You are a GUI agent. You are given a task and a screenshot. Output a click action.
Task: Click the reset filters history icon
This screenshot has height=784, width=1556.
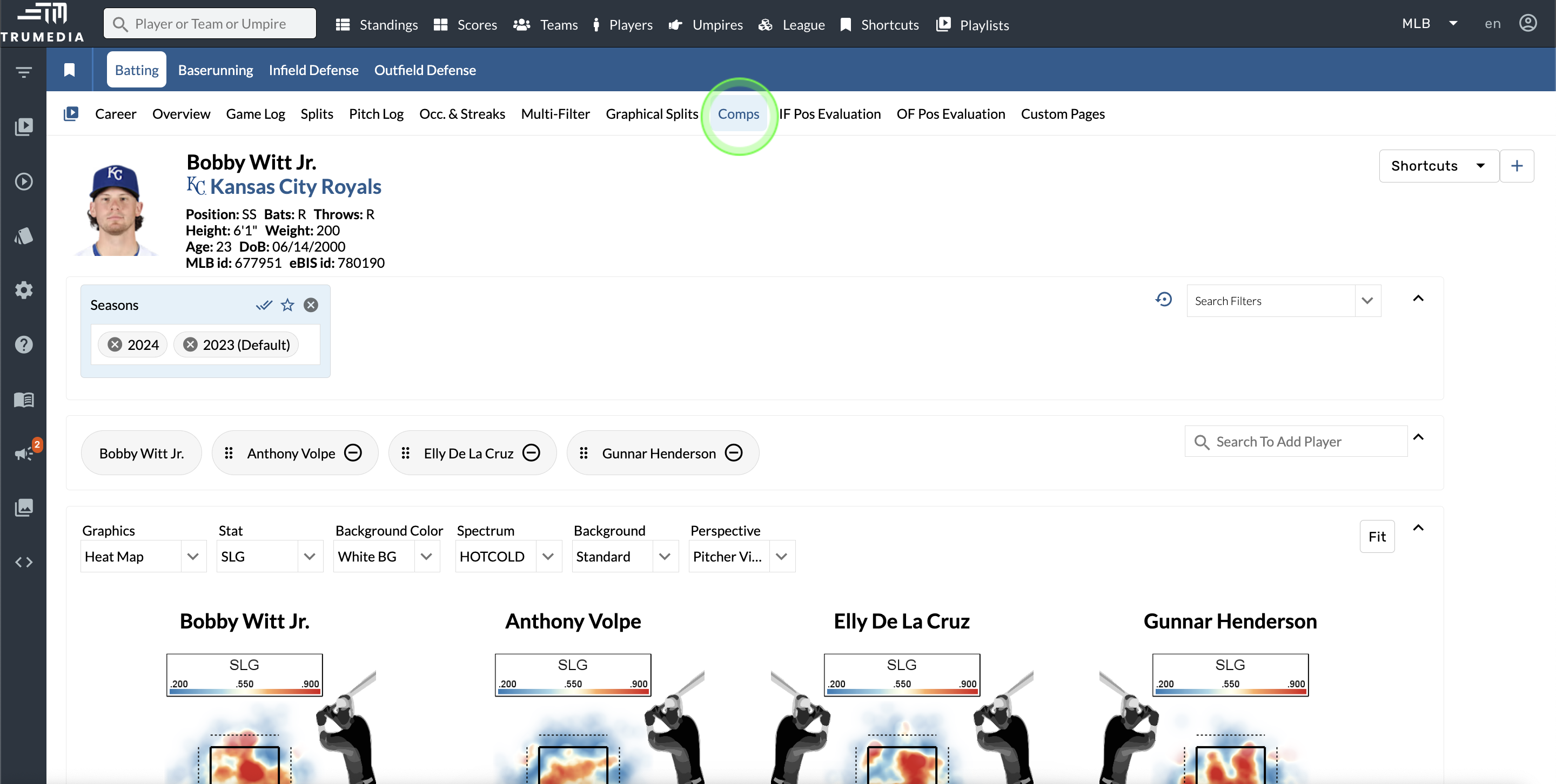(1163, 300)
